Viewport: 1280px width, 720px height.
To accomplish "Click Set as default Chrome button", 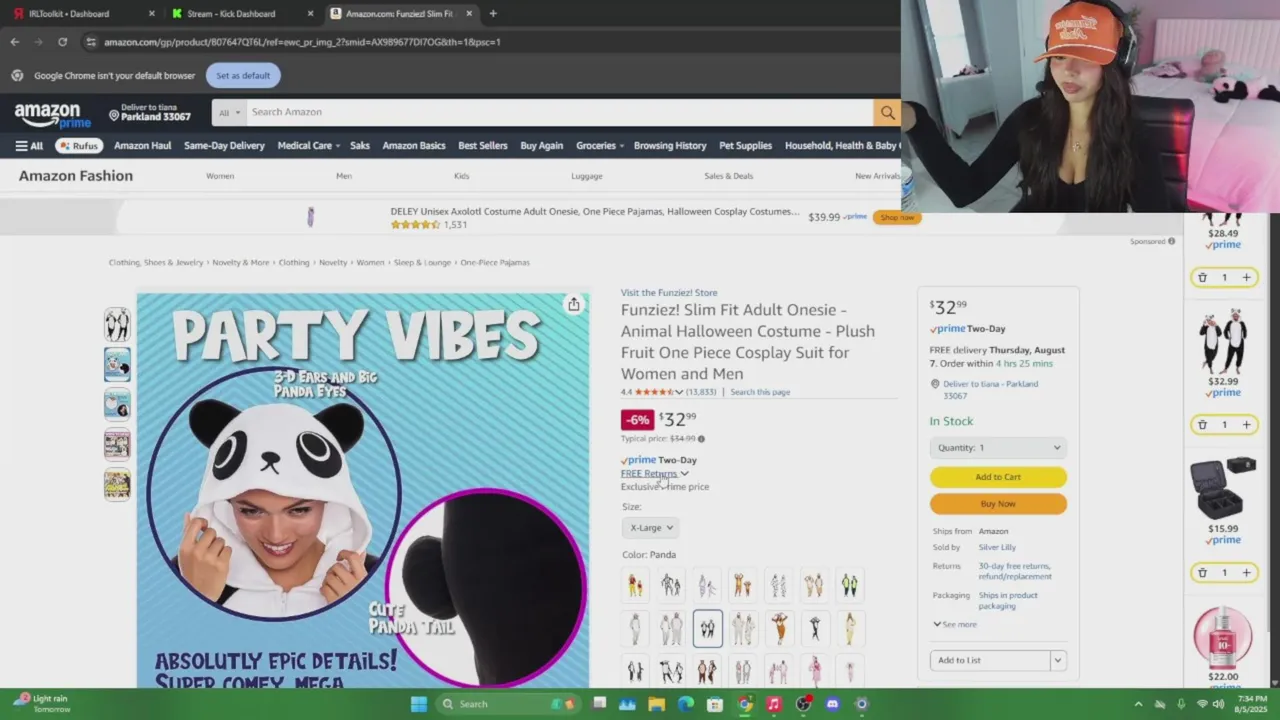I will pyautogui.click(x=243, y=76).
